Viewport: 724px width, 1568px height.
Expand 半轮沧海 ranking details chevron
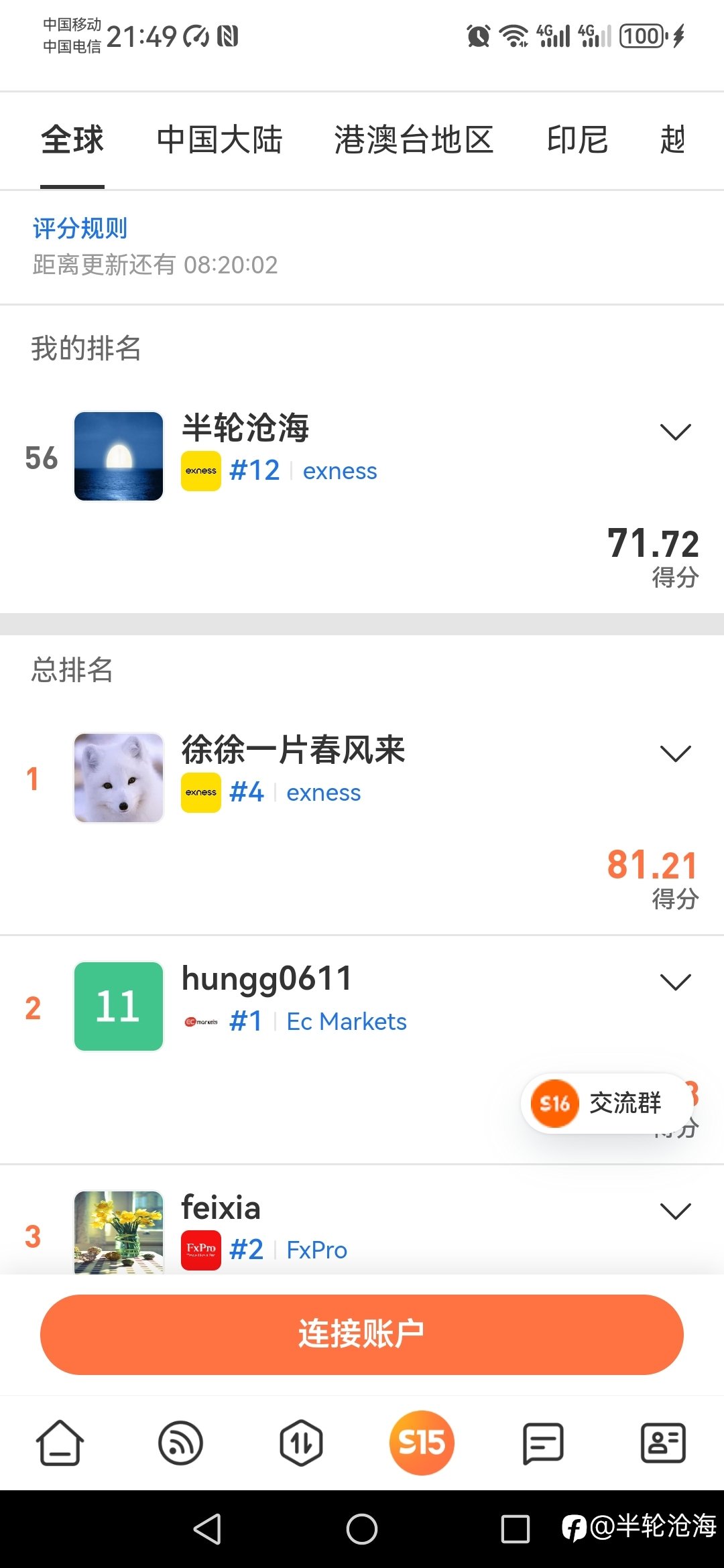pos(675,432)
